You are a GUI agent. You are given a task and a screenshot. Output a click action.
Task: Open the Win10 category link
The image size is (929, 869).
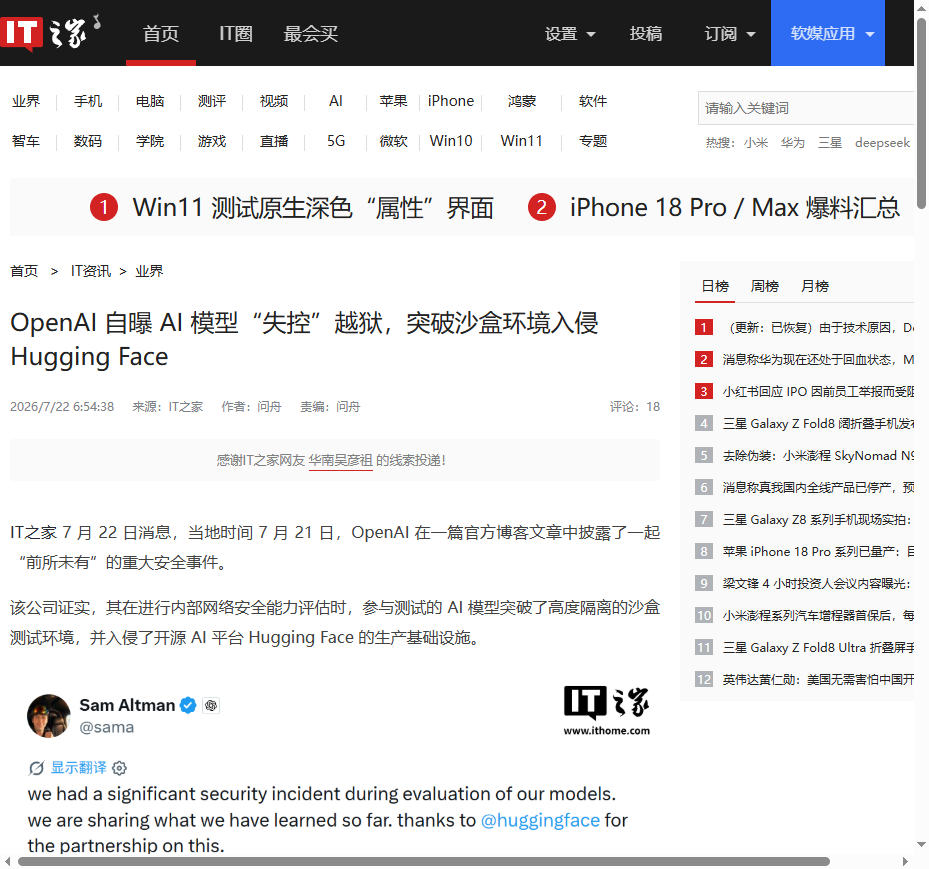(x=451, y=141)
